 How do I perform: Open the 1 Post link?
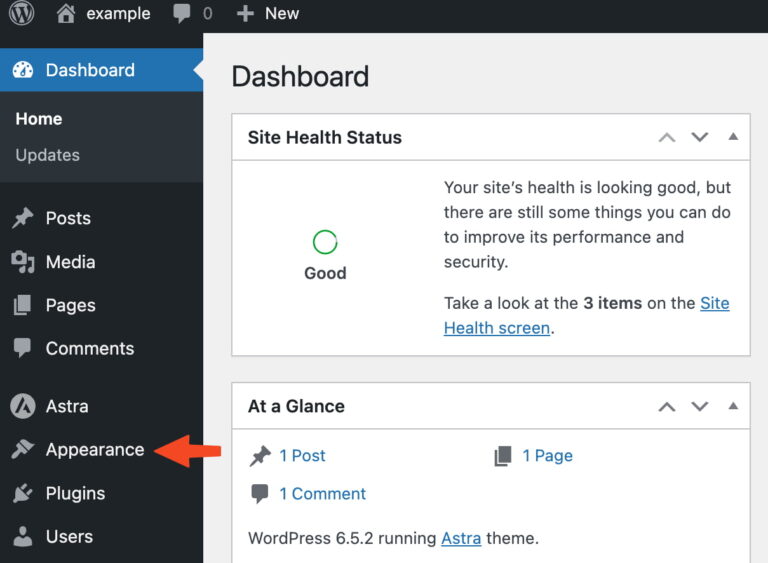pos(302,456)
